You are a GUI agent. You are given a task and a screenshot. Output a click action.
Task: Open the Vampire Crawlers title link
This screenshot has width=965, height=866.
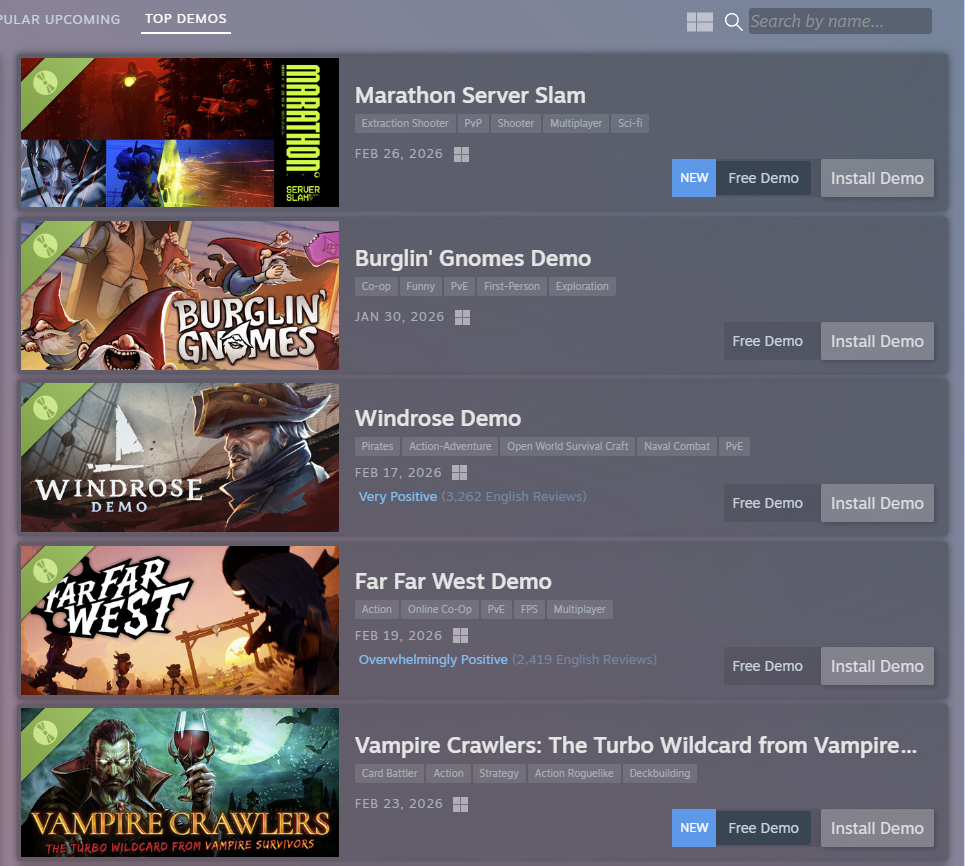pos(636,745)
